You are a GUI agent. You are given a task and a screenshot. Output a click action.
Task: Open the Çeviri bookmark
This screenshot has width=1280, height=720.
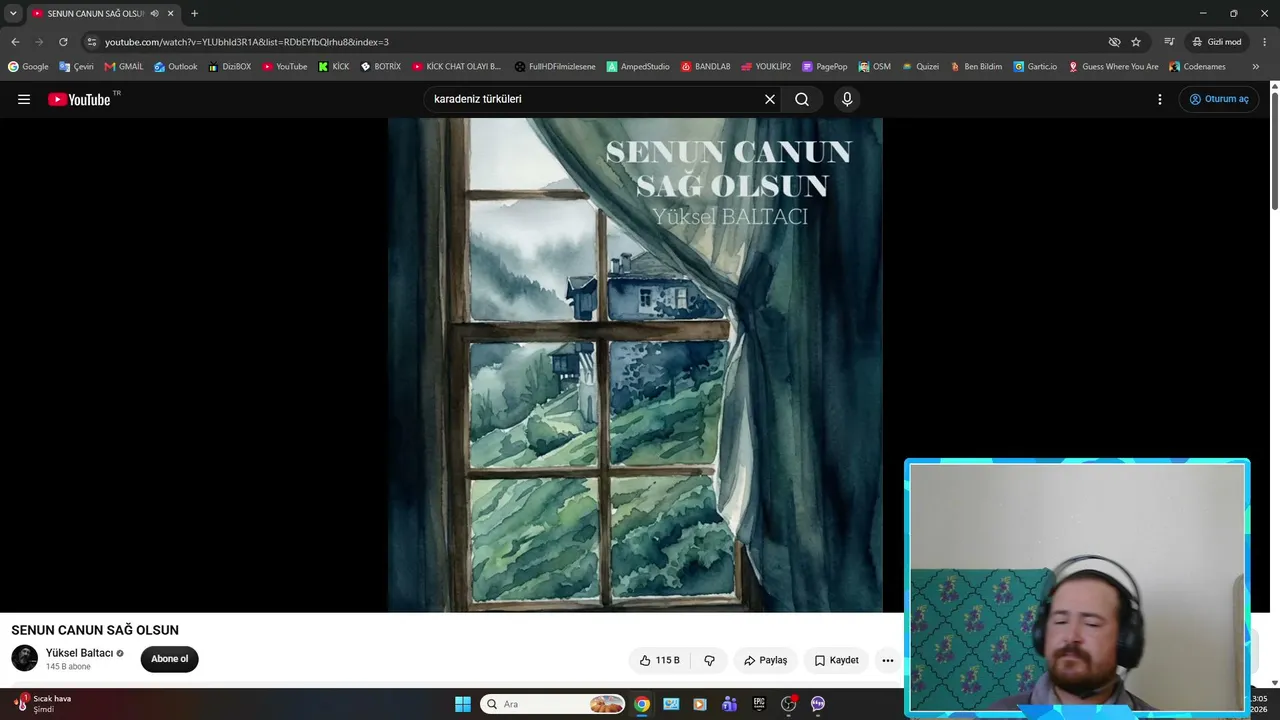click(x=76, y=67)
